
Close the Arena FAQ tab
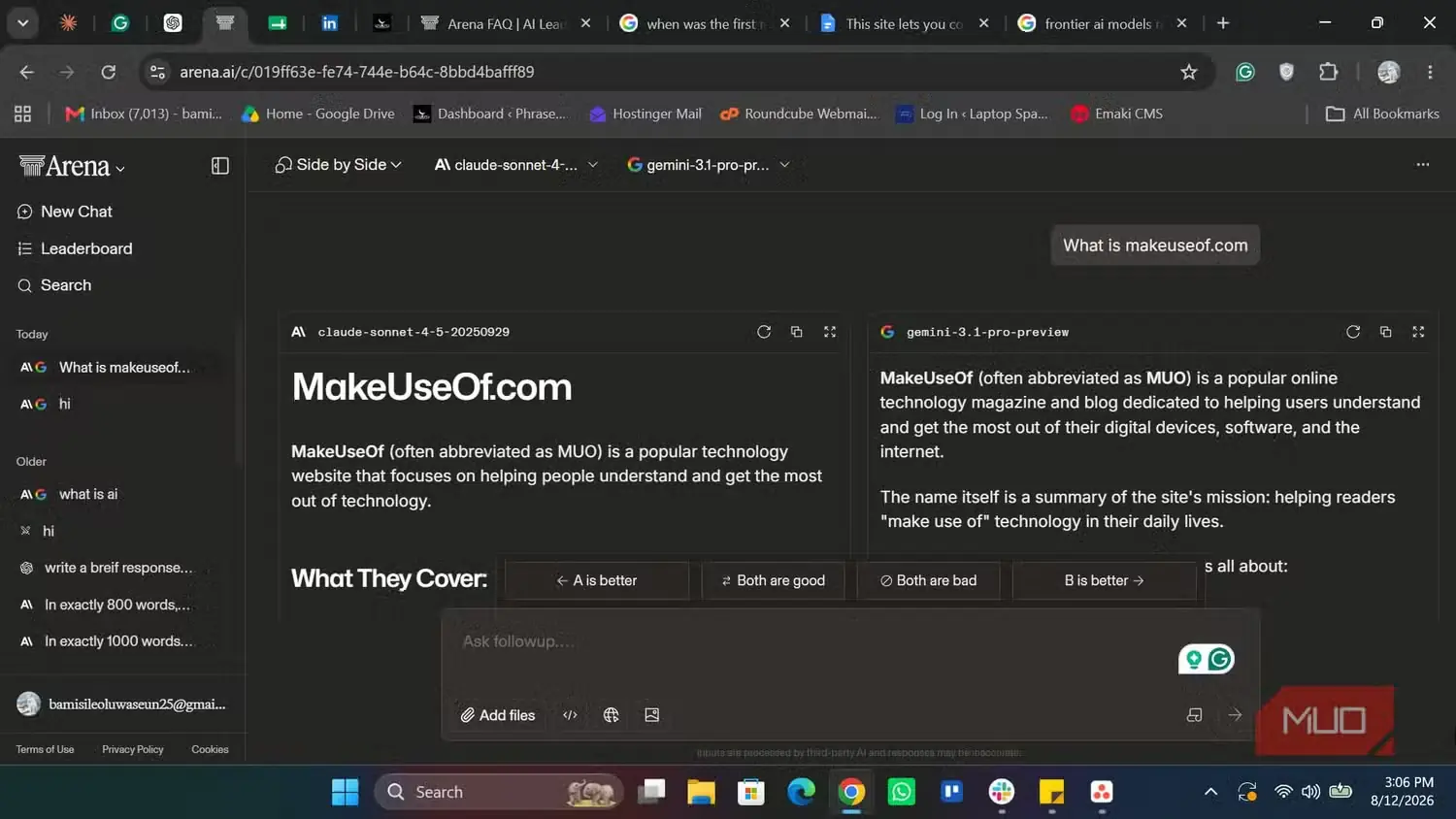point(585,23)
